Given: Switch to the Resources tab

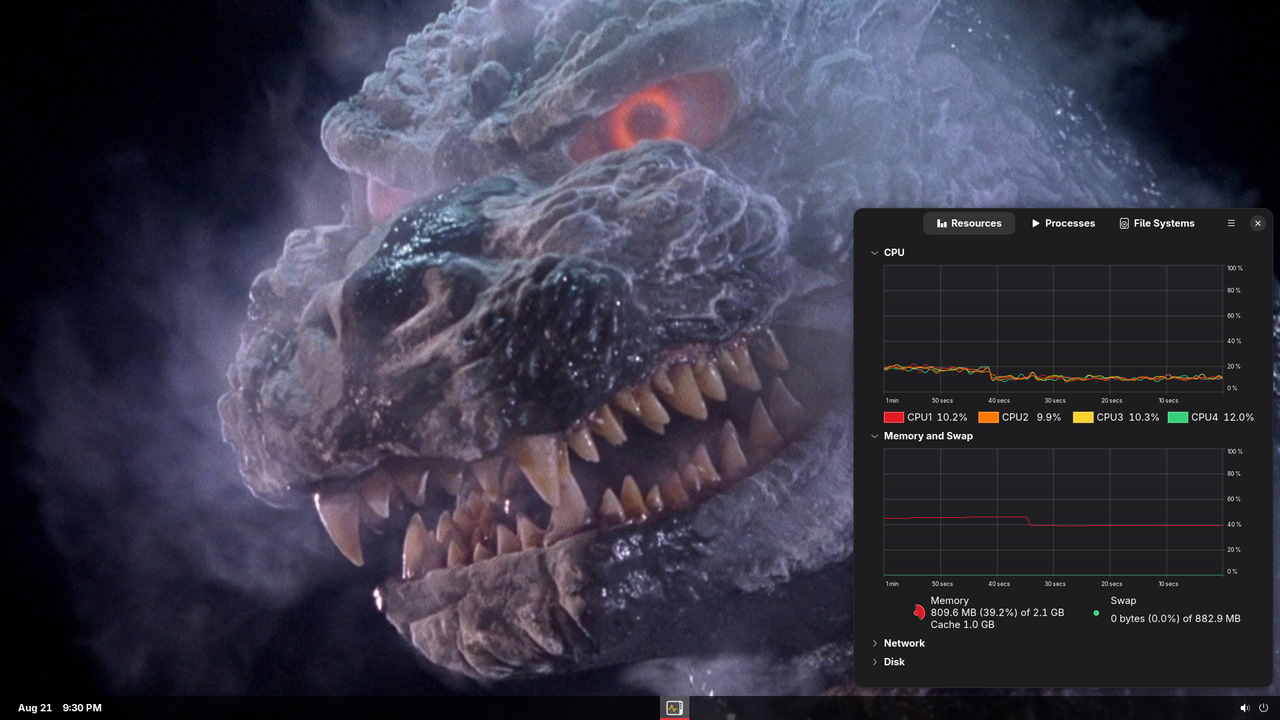Looking at the screenshot, I should point(969,223).
